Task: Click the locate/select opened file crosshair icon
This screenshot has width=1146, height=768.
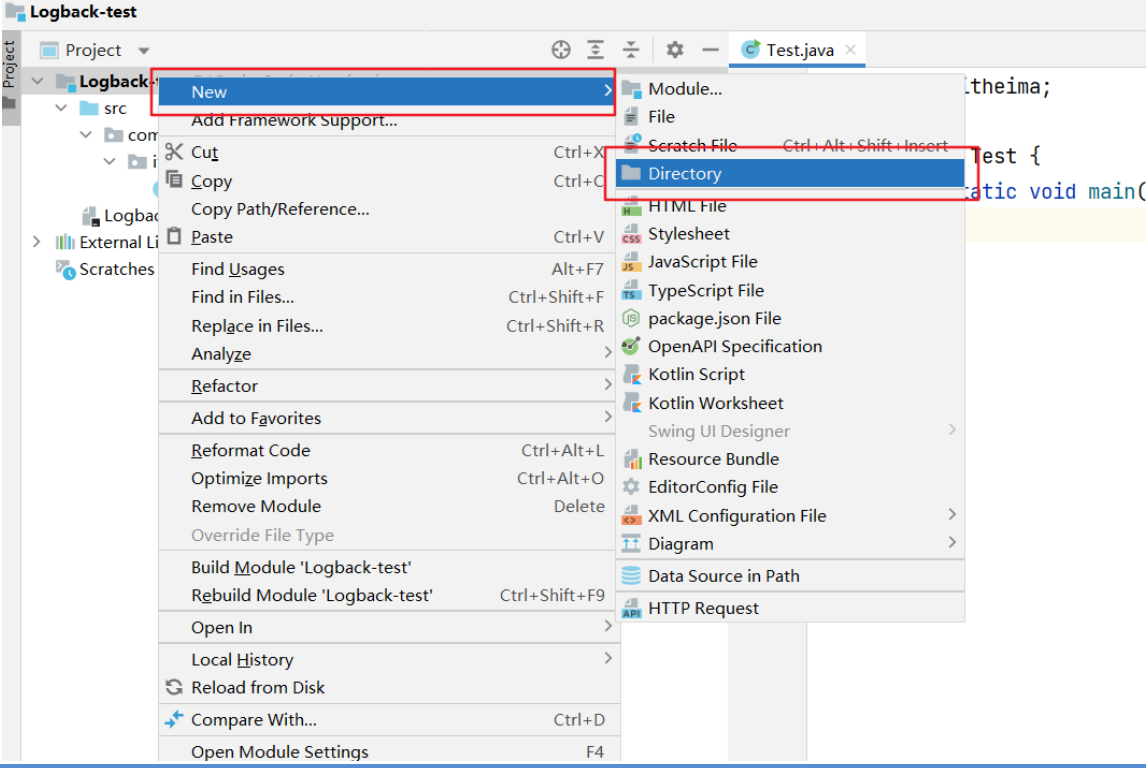Action: (561, 50)
